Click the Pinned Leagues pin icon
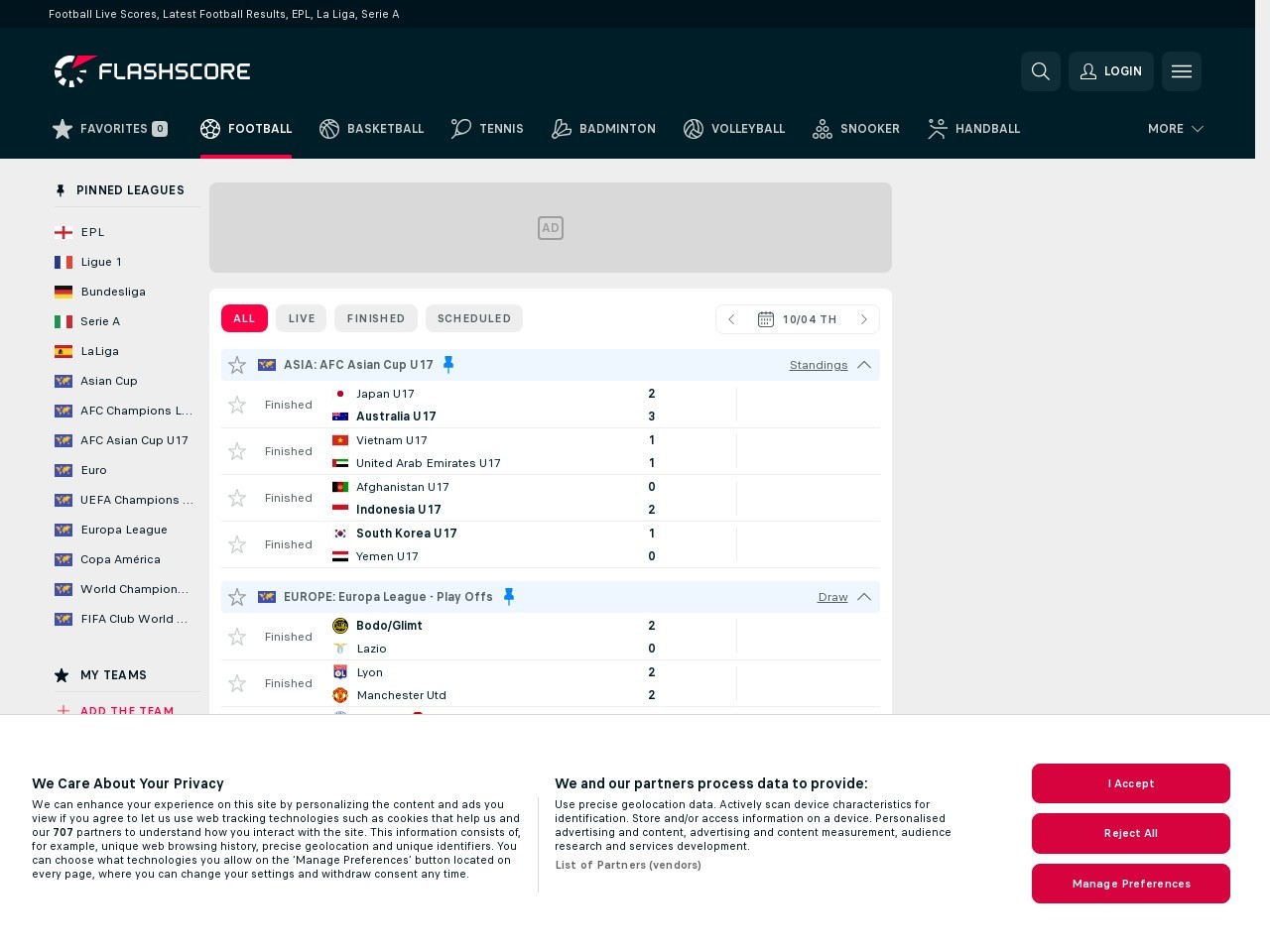 pos(61,190)
